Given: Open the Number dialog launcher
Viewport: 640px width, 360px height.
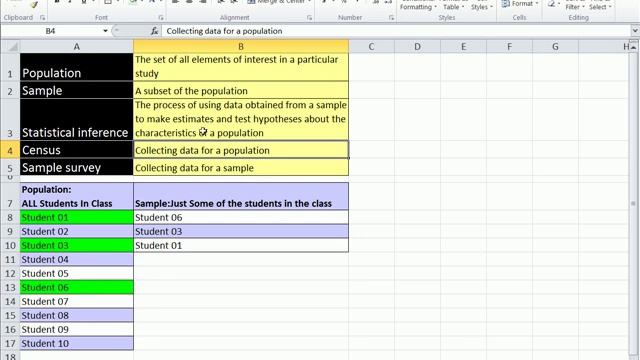Looking at the screenshot, I should (x=391, y=18).
